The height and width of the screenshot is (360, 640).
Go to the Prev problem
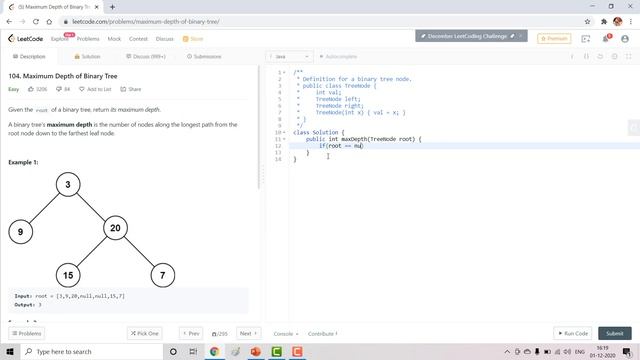[x=191, y=333]
